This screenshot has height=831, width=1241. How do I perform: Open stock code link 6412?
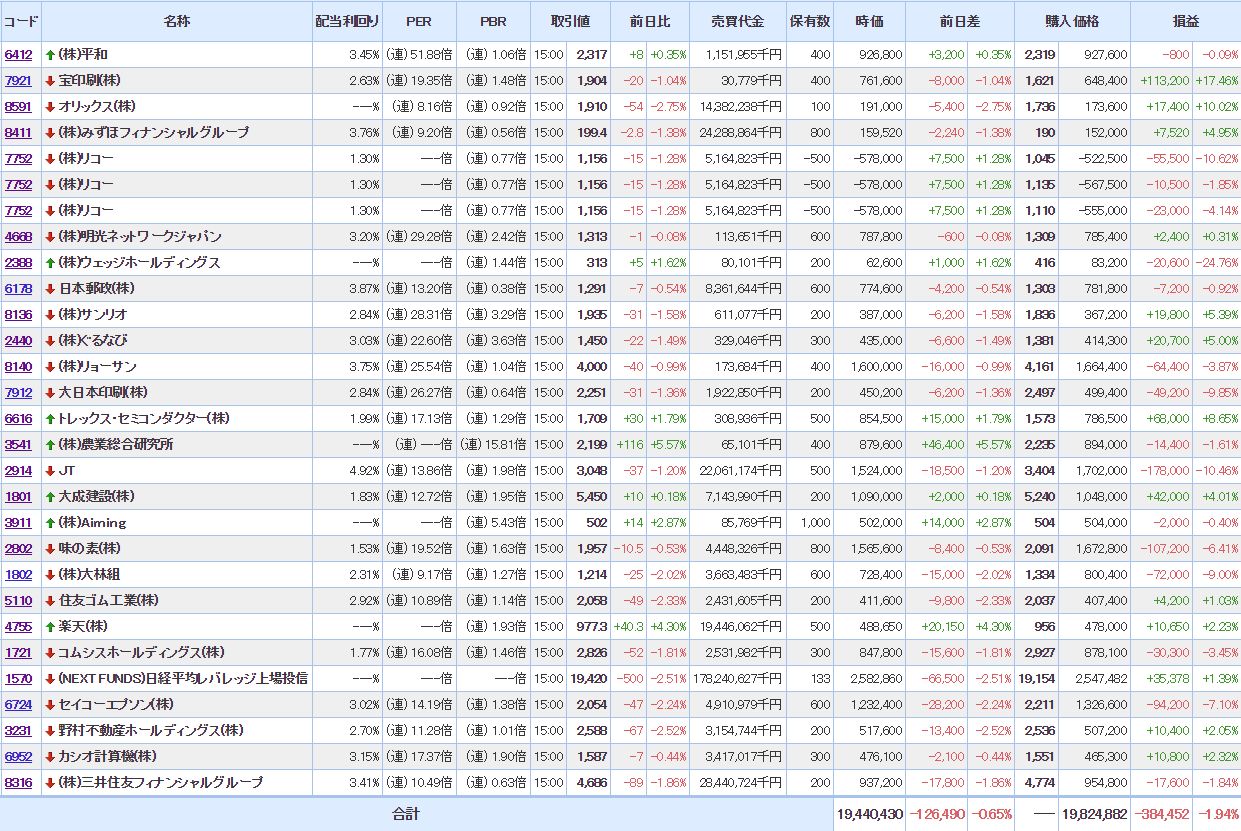click(x=18, y=54)
